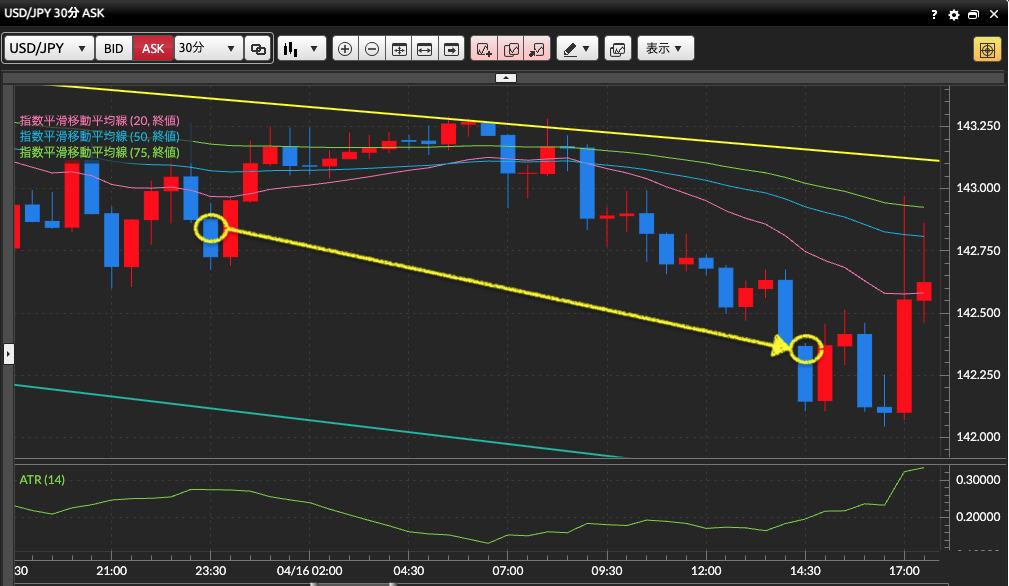Click the 142.500 price axis label
The height and width of the screenshot is (586, 1009).
point(978,313)
